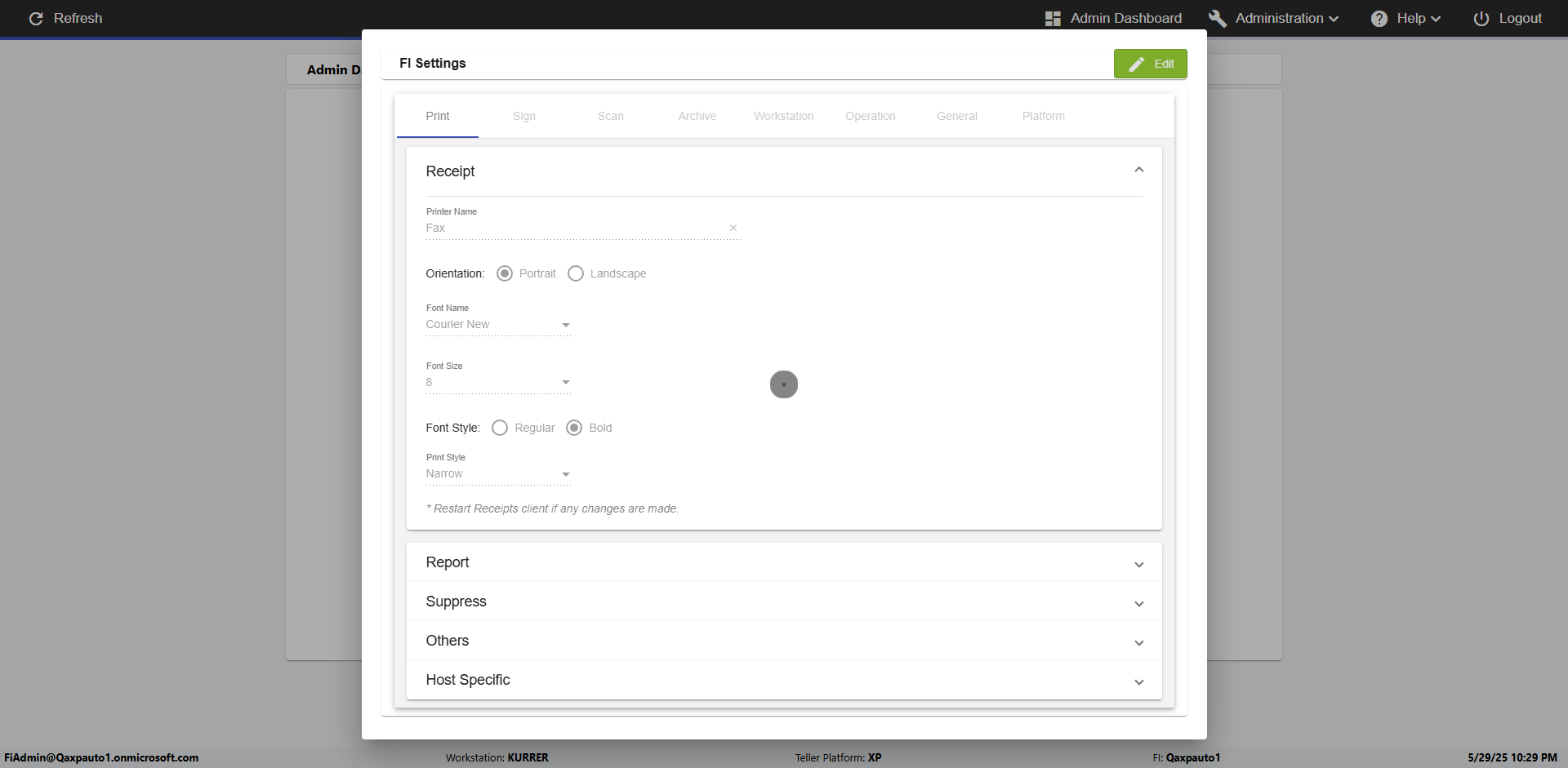This screenshot has height=768, width=1568.
Task: Collapse the Receipt section chevron
Action: (1138, 170)
